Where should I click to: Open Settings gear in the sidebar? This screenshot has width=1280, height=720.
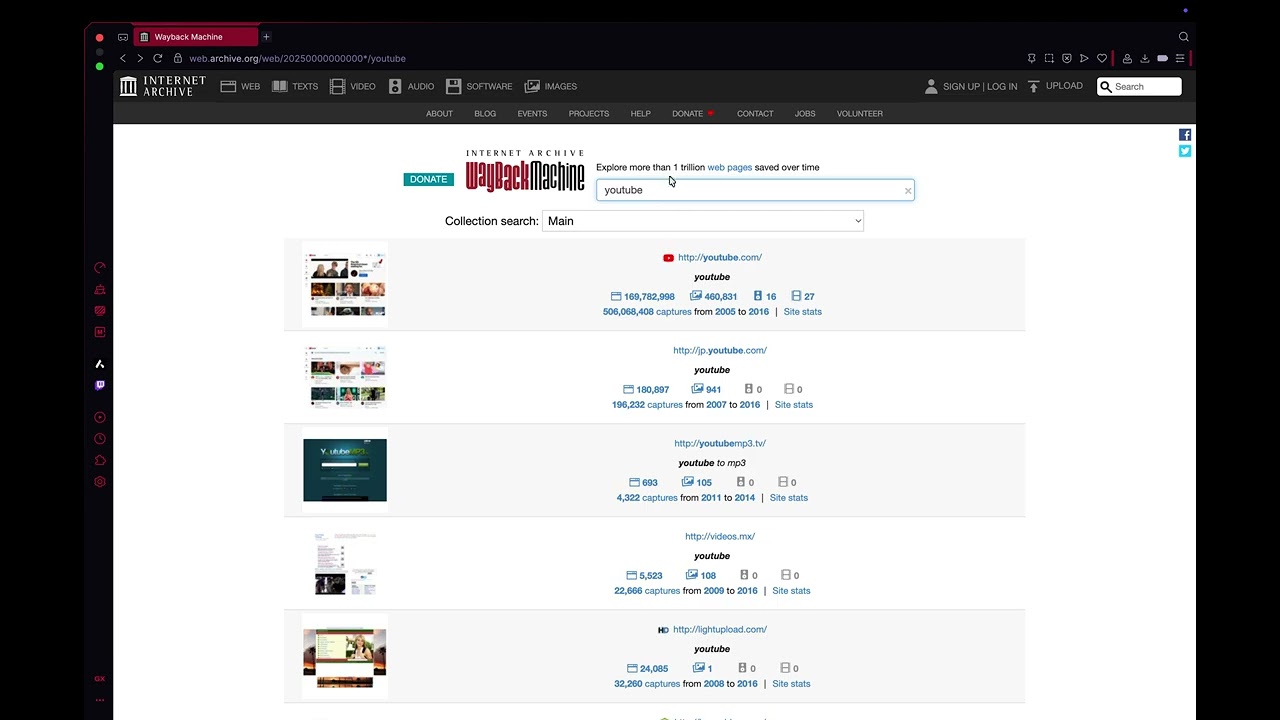point(100,482)
